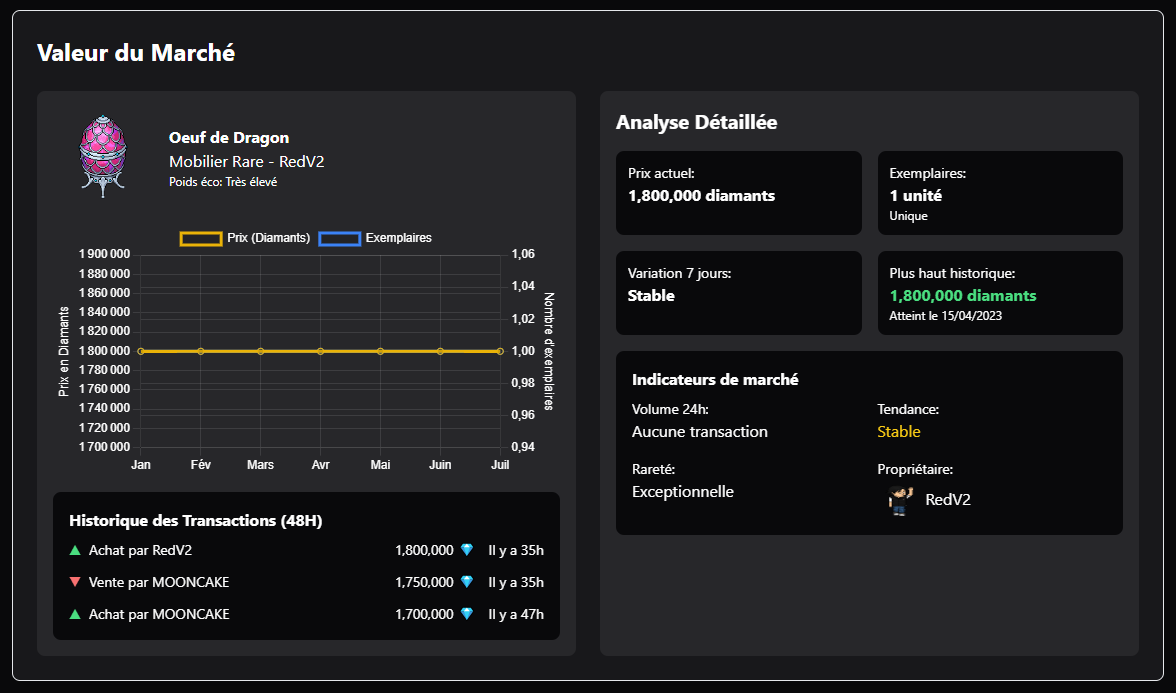This screenshot has height=693, width=1176.
Task: Select the Vente par MOONCAKE transaction label
Action: pos(159,582)
